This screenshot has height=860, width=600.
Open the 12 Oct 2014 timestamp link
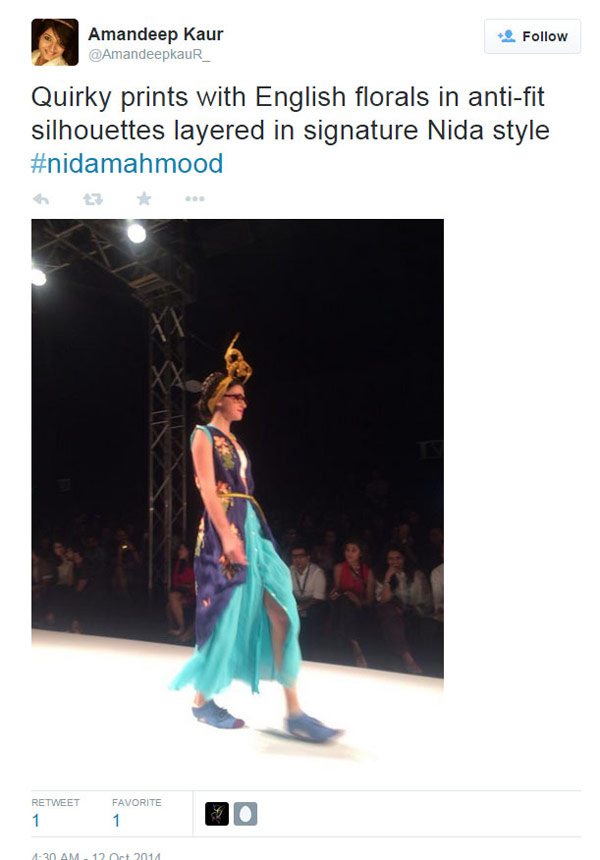96,856
